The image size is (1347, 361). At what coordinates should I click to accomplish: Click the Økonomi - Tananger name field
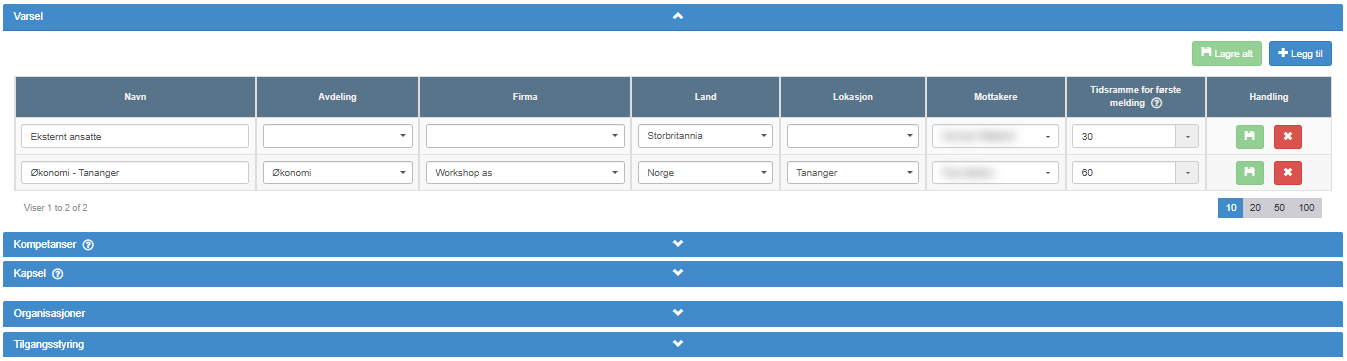(x=135, y=173)
